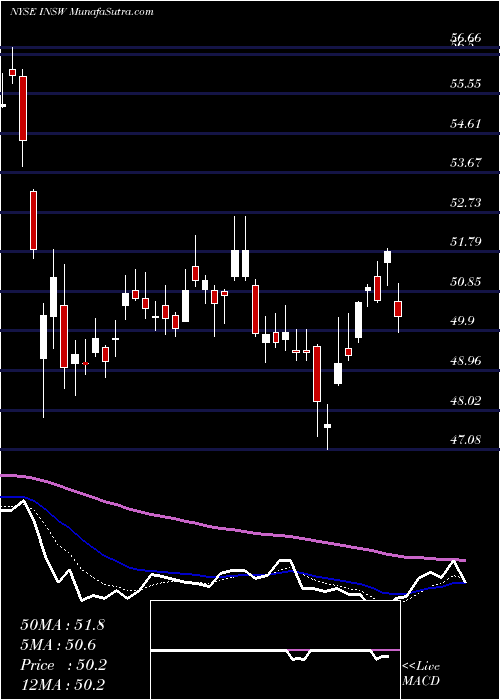The image size is (500, 700).
Task: Click the 51.79 price axis label
Action: [x=466, y=242]
